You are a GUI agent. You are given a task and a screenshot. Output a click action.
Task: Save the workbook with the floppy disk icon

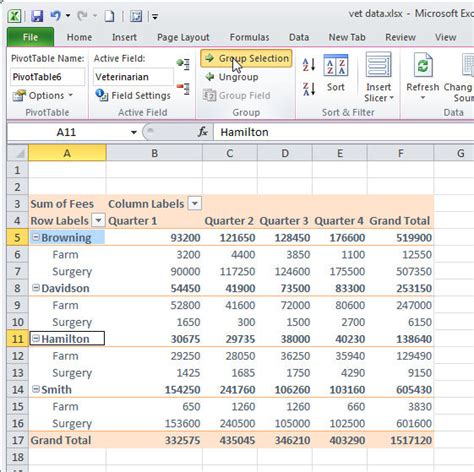(37, 16)
